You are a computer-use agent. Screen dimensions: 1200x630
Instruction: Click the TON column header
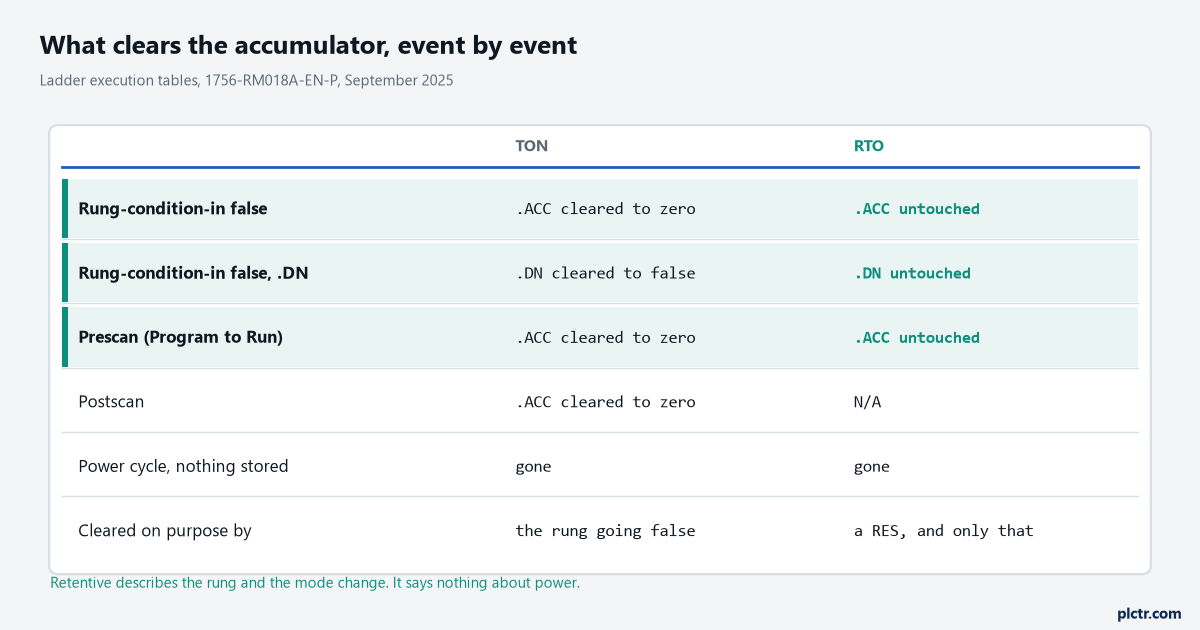tap(531, 146)
